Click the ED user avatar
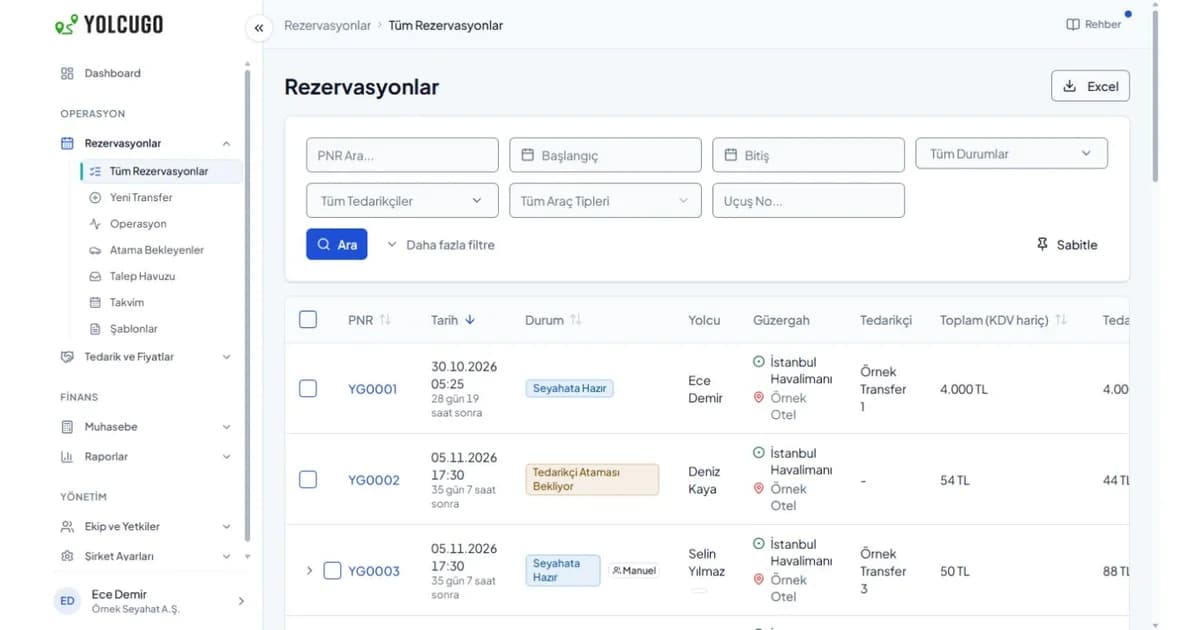This screenshot has height=630, width=1200. click(x=67, y=601)
